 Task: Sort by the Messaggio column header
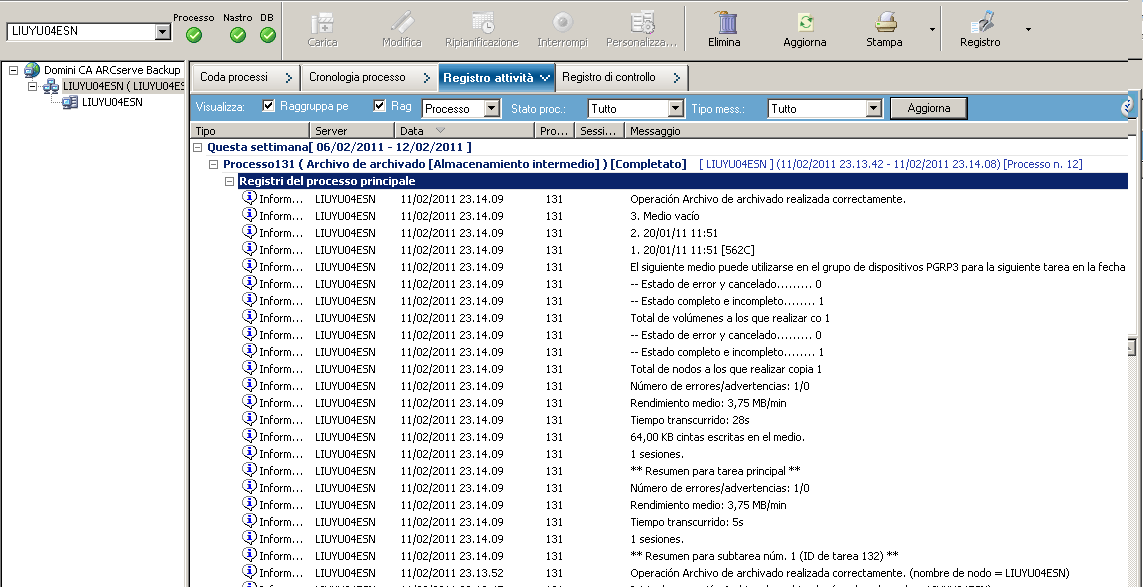click(655, 131)
